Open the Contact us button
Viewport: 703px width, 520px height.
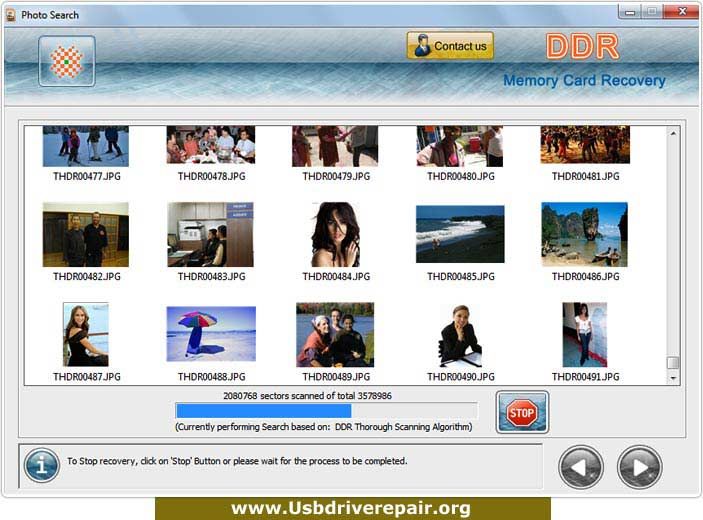click(x=450, y=46)
